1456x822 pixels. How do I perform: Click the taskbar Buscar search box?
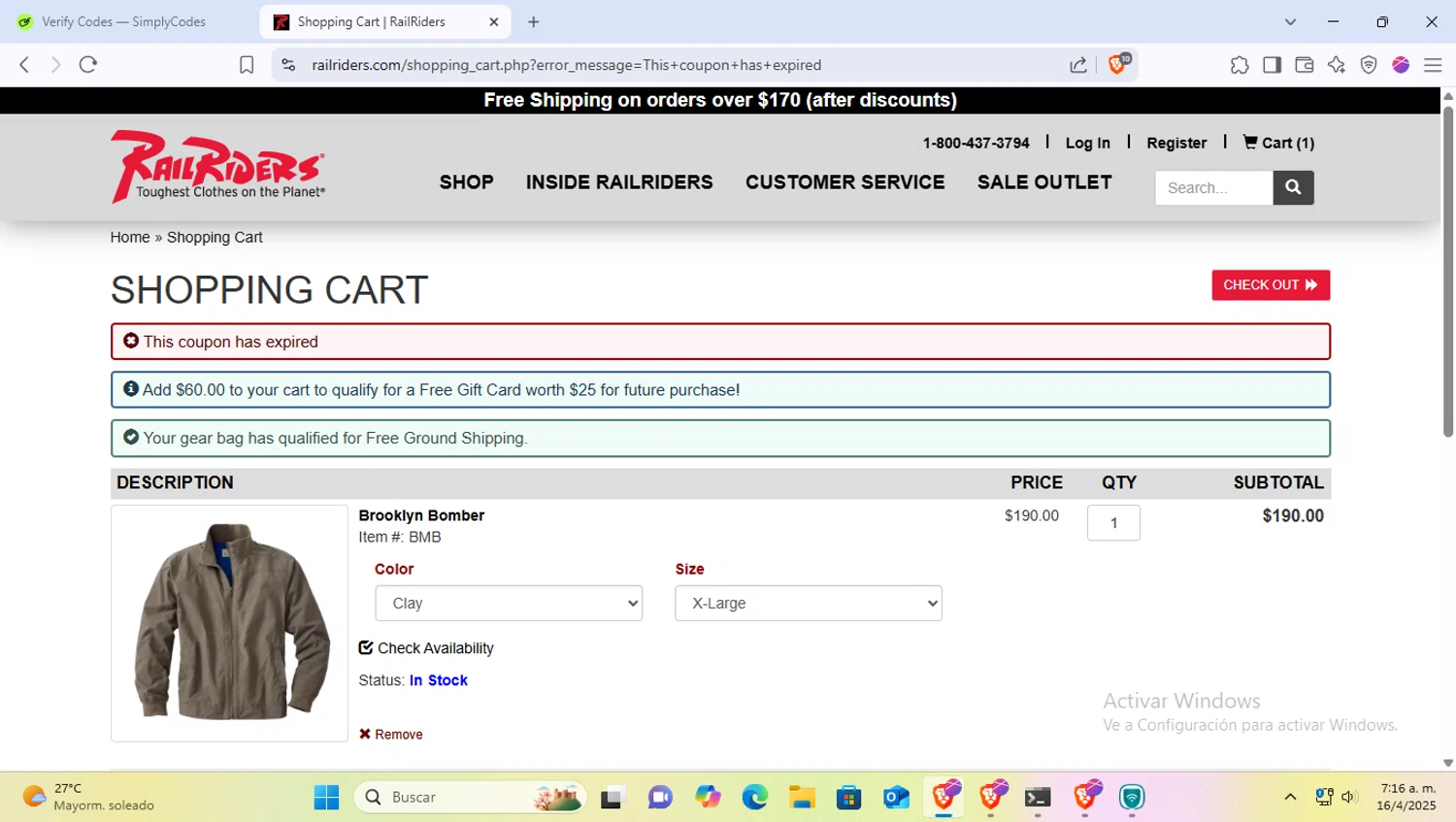coord(471,797)
